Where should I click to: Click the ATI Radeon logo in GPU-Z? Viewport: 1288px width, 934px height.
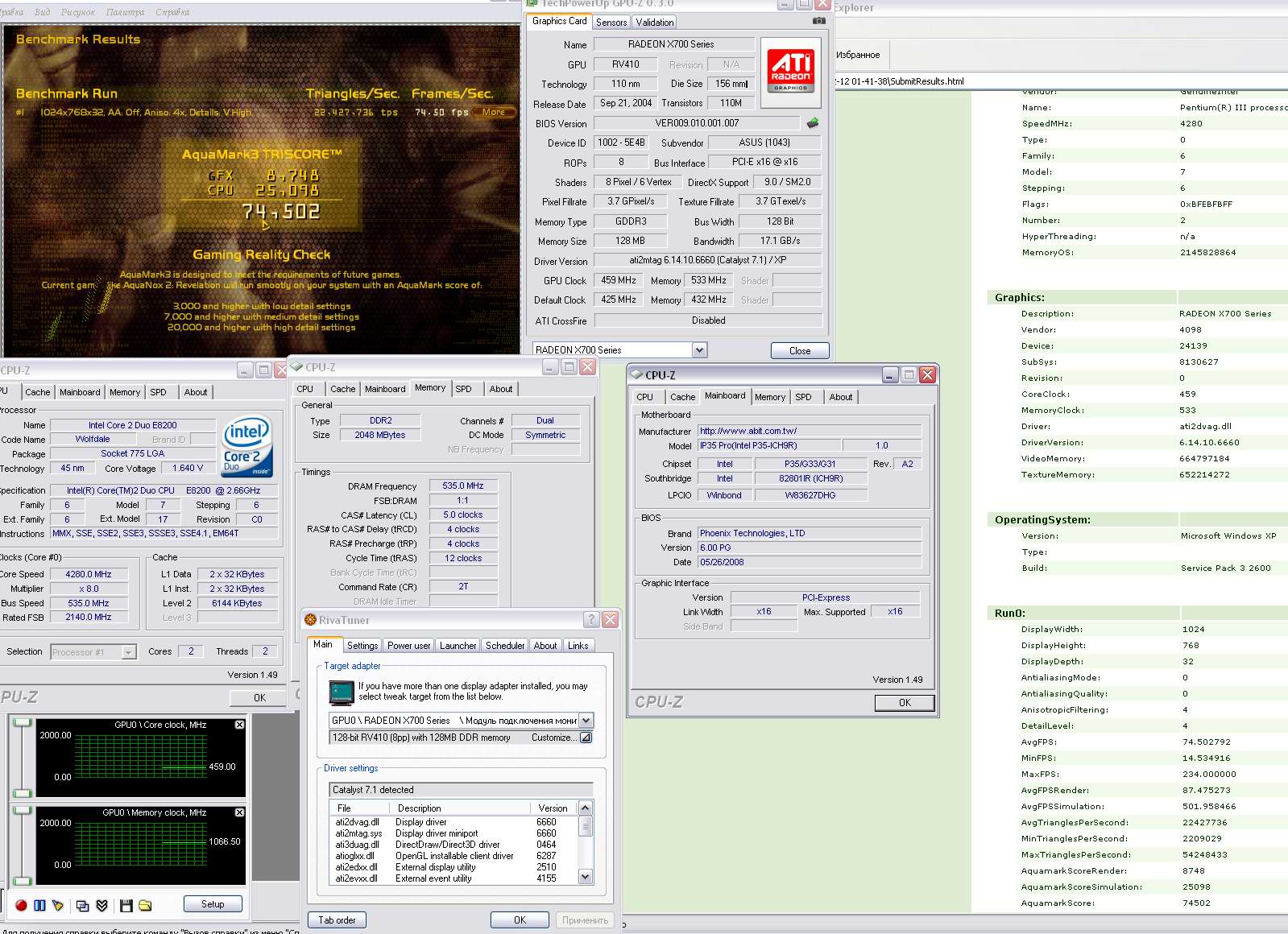click(x=790, y=71)
